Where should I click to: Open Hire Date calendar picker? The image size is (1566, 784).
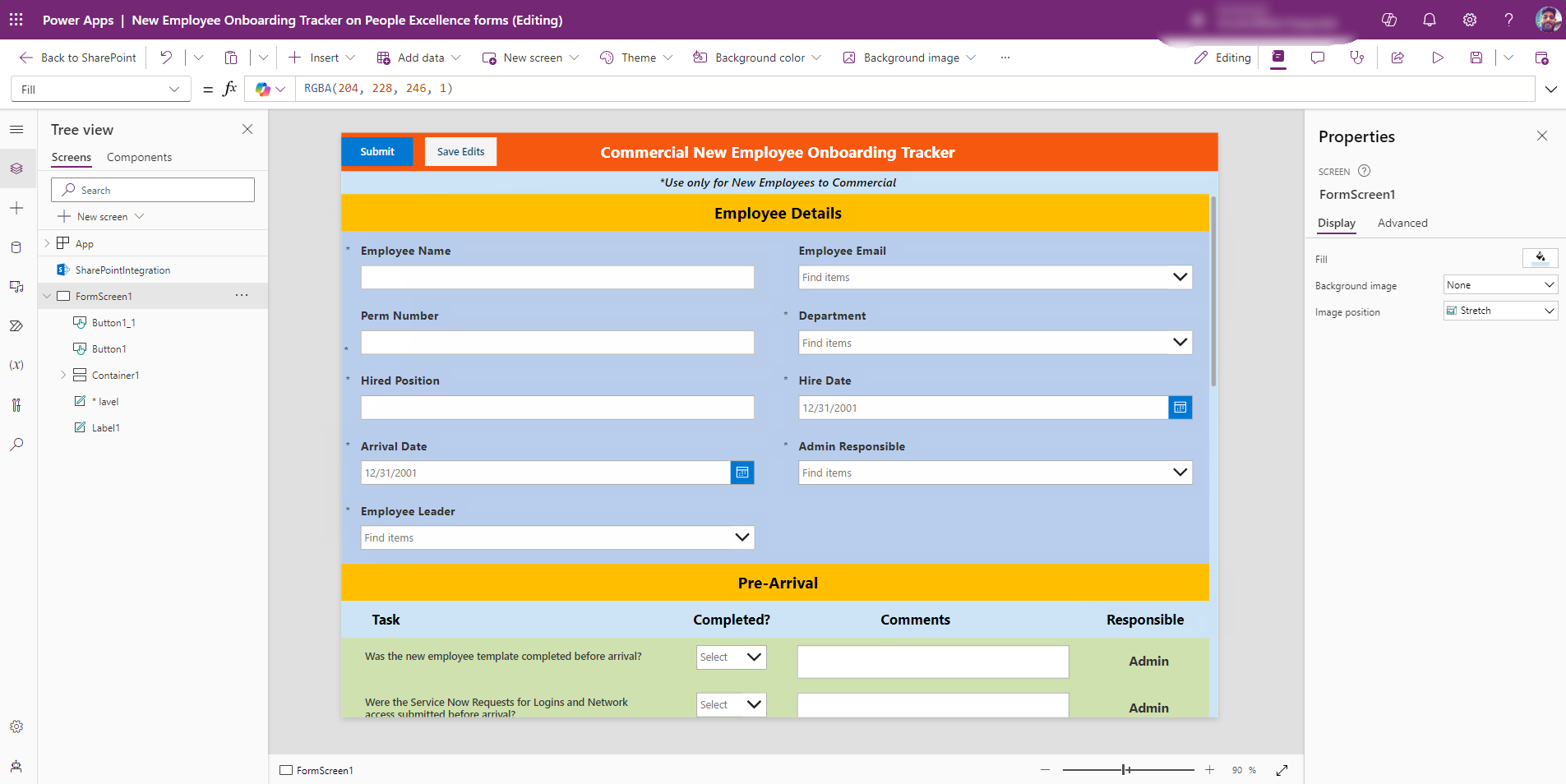point(1180,408)
